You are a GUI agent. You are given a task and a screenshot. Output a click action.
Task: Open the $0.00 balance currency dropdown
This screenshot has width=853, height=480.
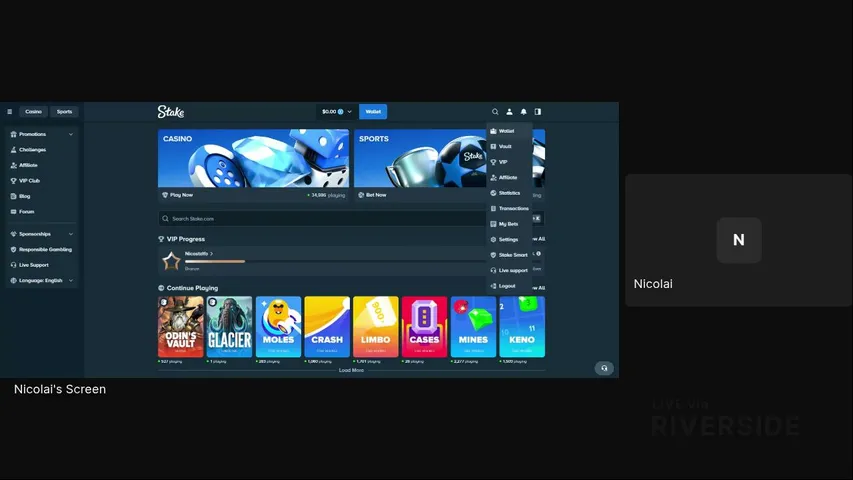tap(336, 112)
